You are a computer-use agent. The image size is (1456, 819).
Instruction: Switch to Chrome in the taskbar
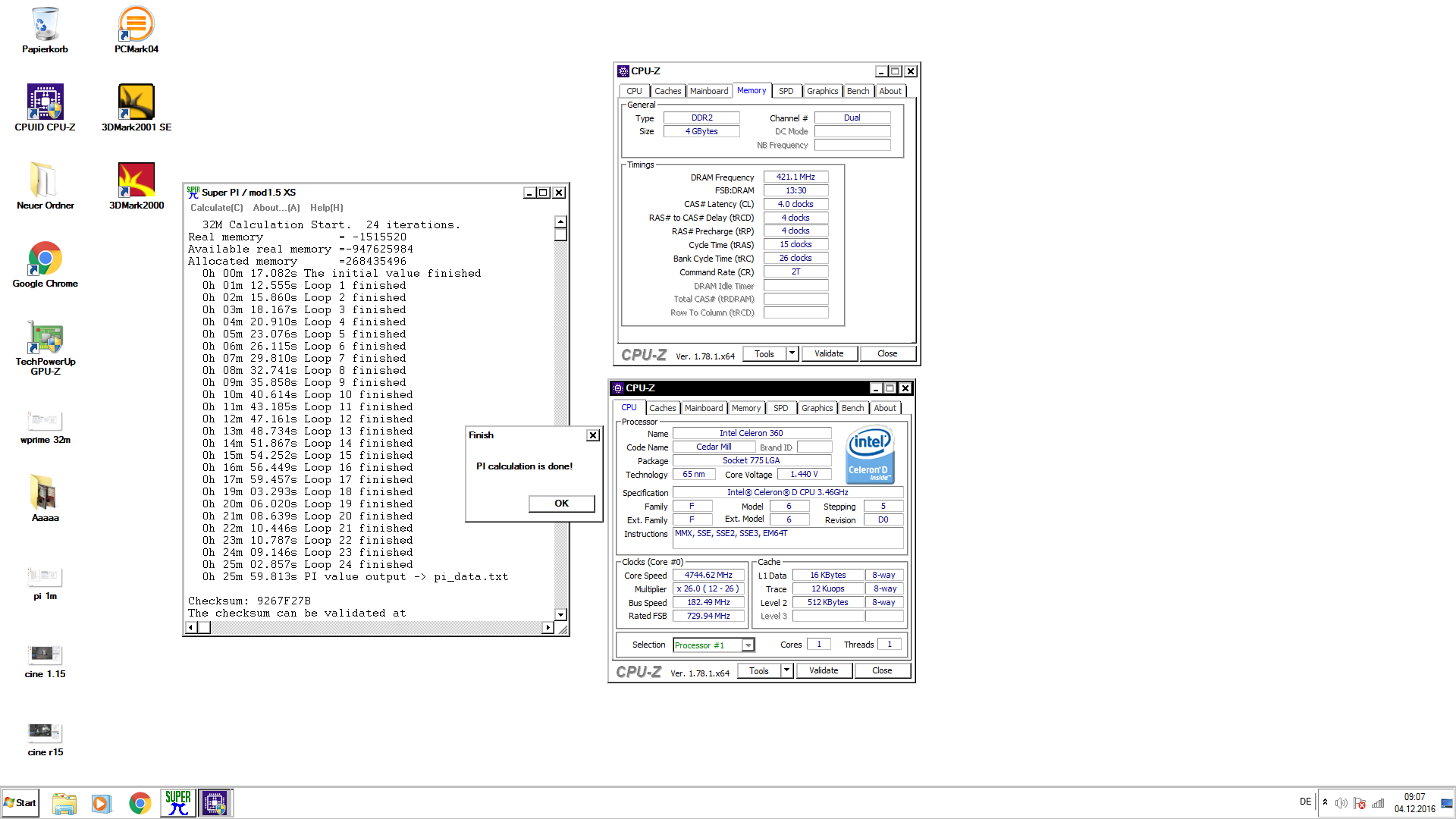pos(140,803)
